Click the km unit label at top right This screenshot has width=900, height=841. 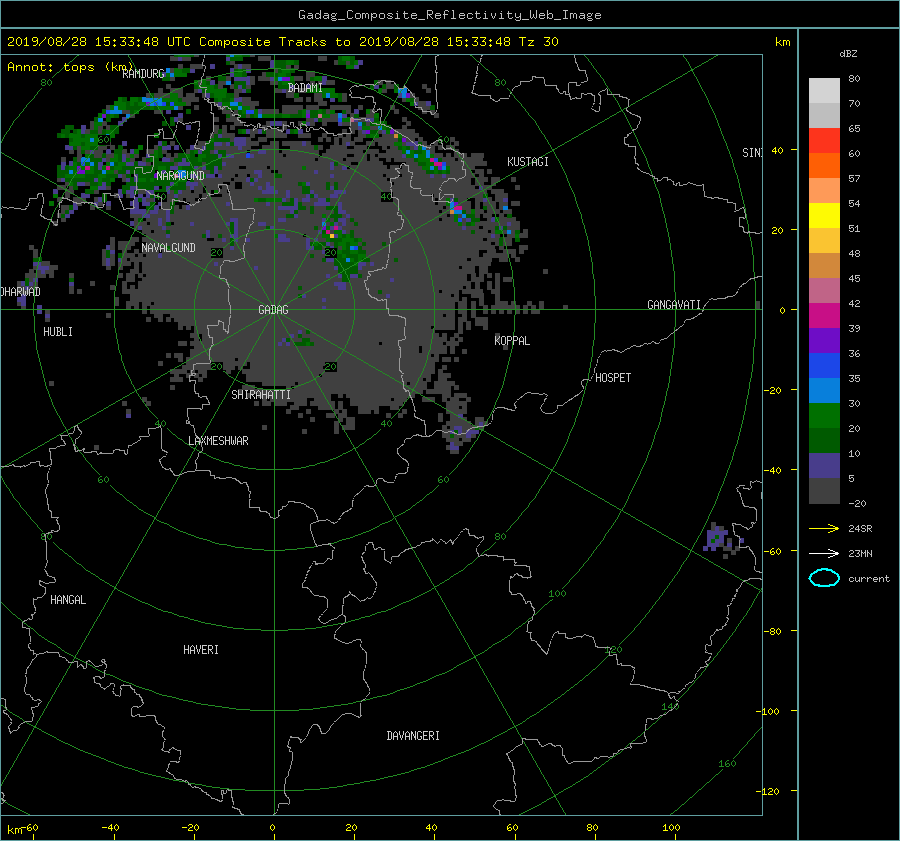(x=782, y=42)
